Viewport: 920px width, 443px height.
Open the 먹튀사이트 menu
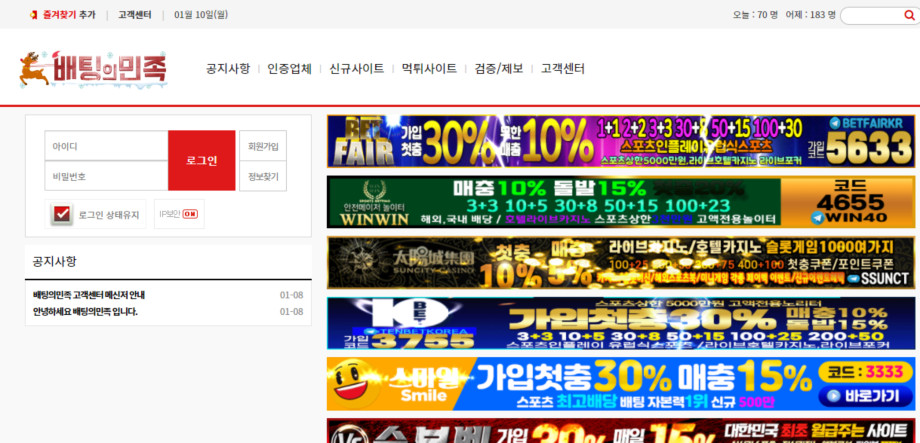pos(429,69)
